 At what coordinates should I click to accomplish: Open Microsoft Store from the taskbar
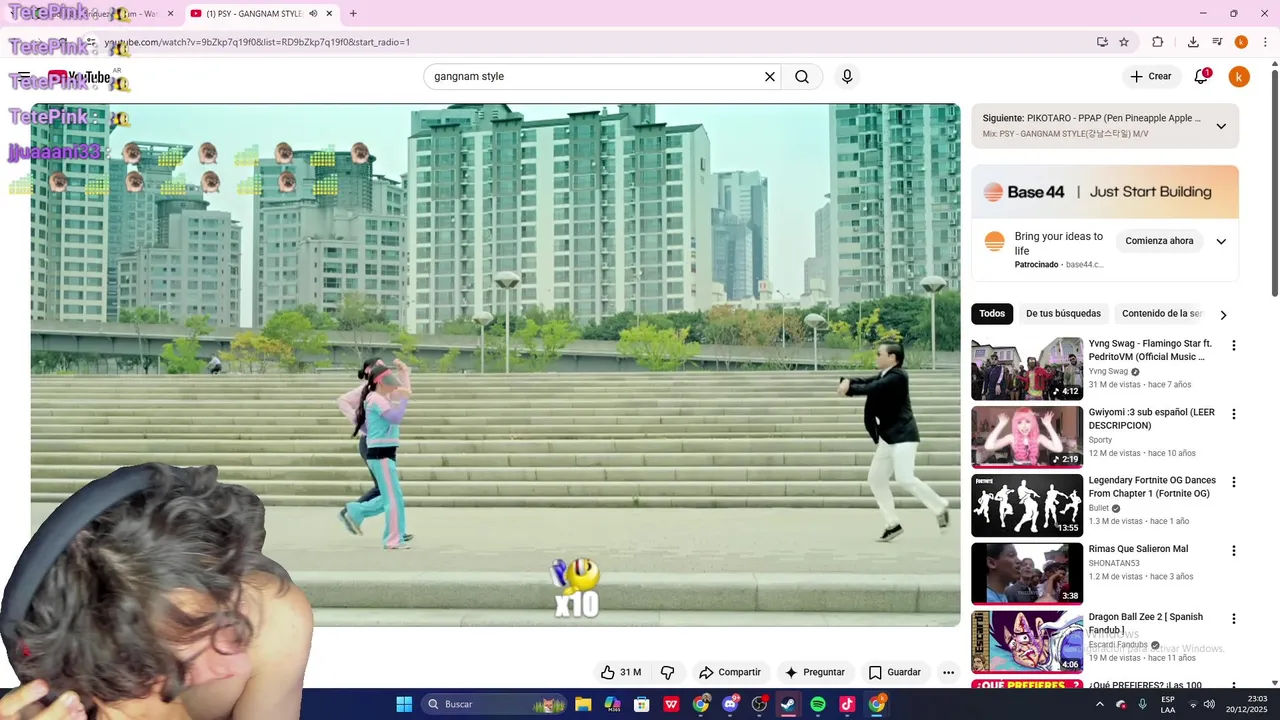[642, 704]
